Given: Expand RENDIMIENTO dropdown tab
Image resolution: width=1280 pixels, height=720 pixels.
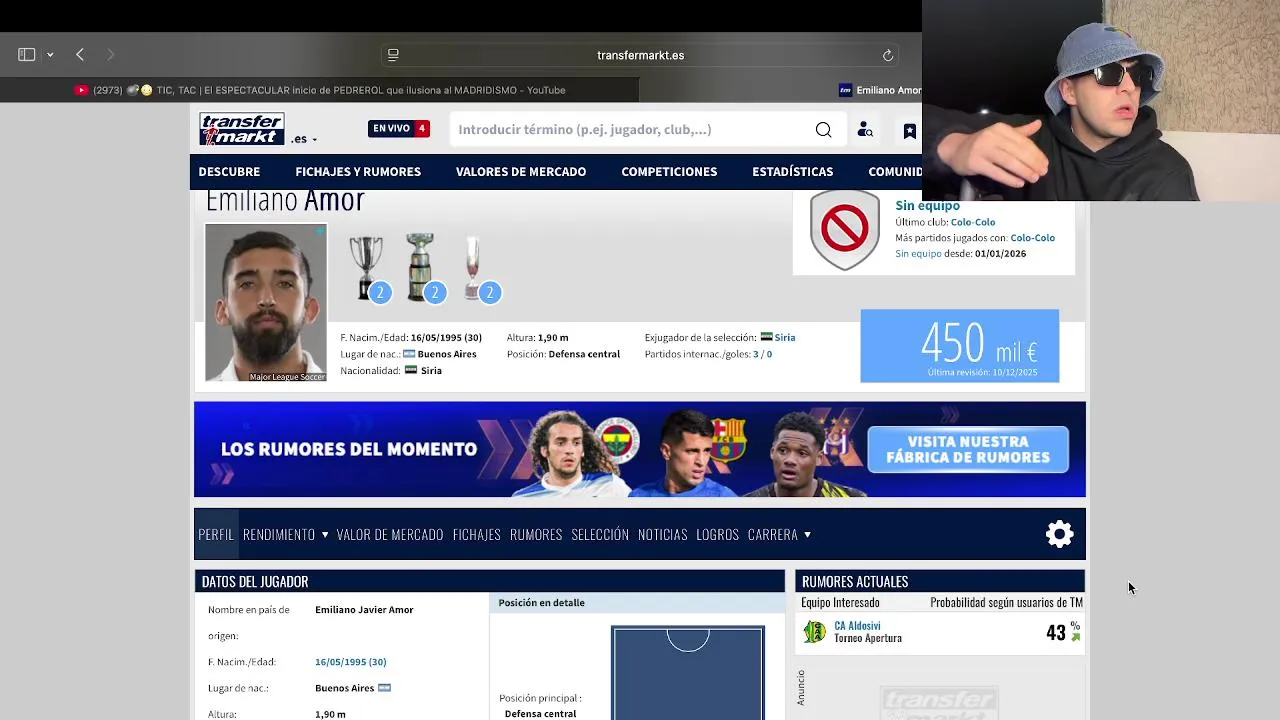Looking at the screenshot, I should click(285, 535).
